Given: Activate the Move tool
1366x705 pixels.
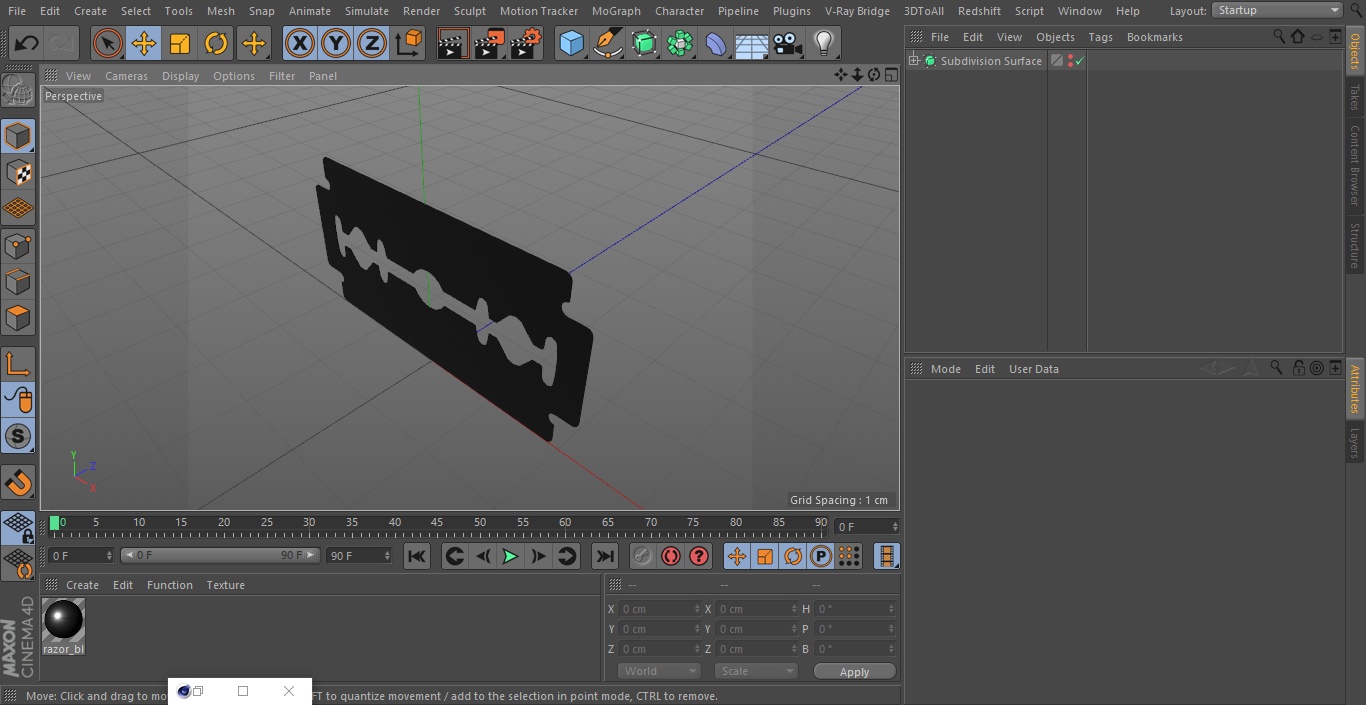Looking at the screenshot, I should point(143,43).
